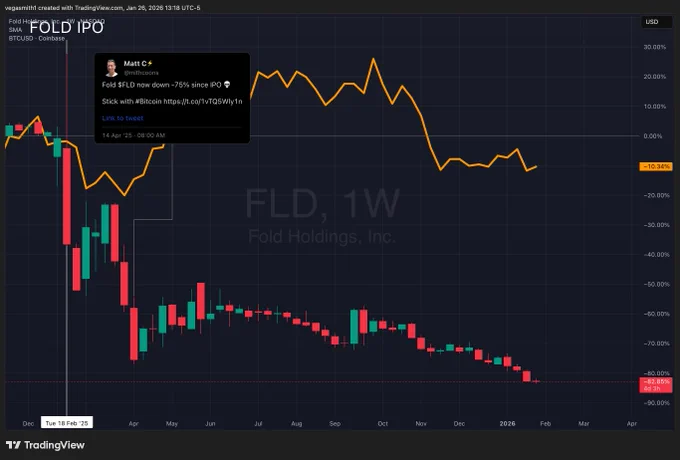Click the 'BTCUSD · Coinbase' legend label

(37, 38)
